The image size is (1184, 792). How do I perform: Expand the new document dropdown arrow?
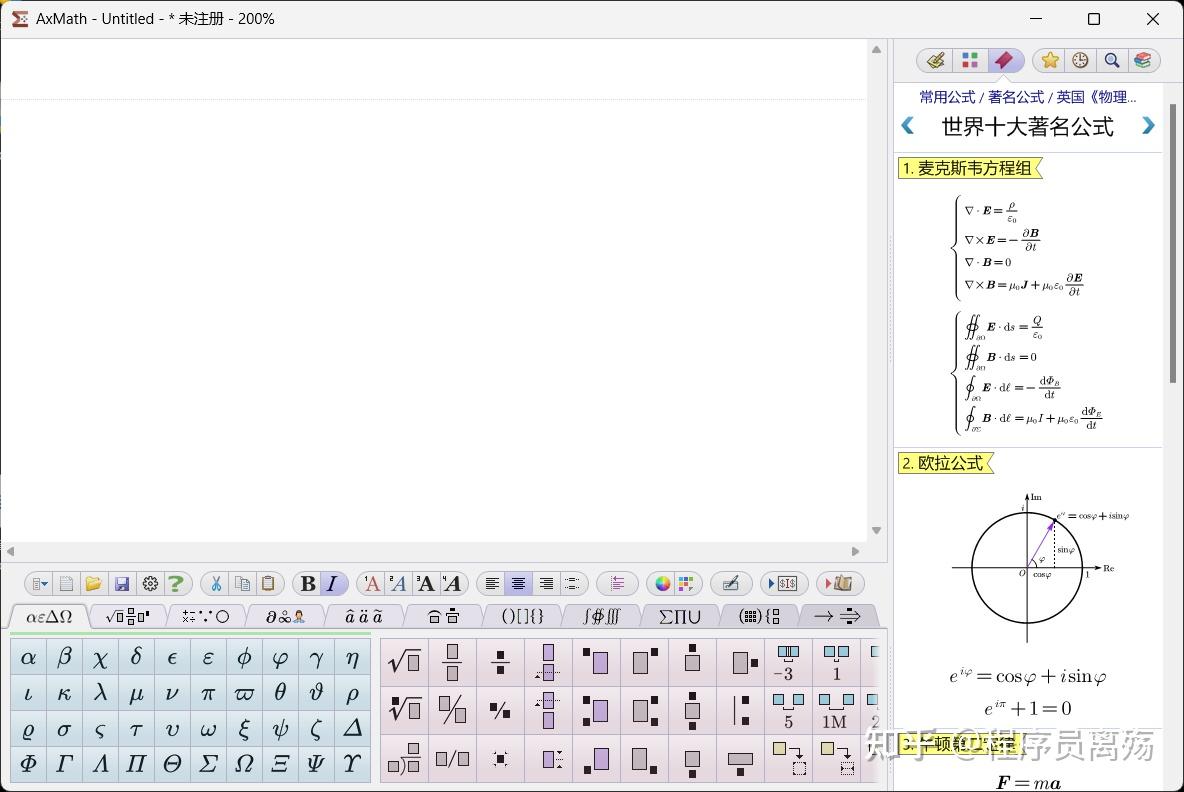click(x=44, y=583)
